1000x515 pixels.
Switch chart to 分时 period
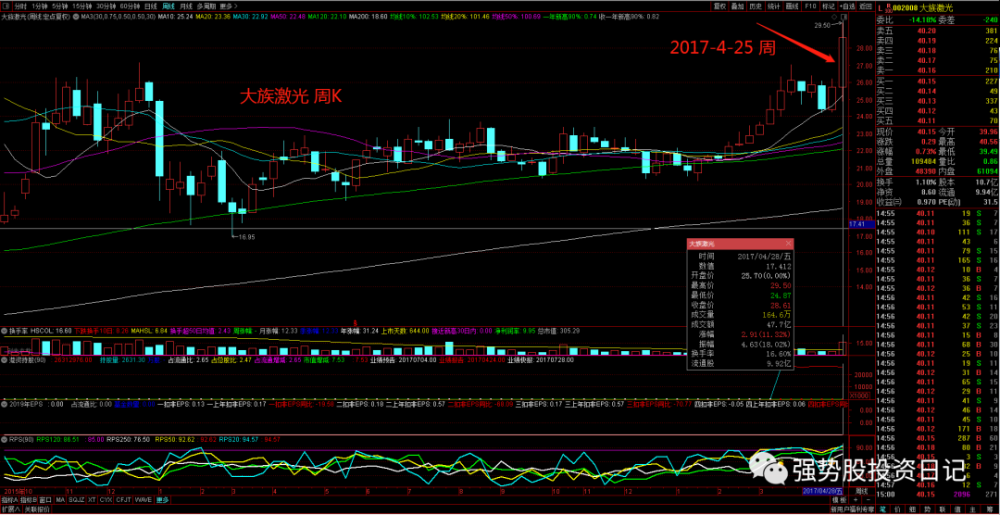click(x=20, y=6)
